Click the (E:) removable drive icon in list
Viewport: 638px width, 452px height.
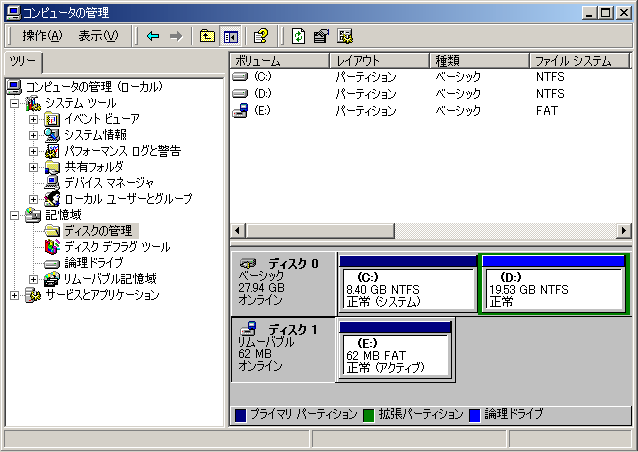[240, 110]
